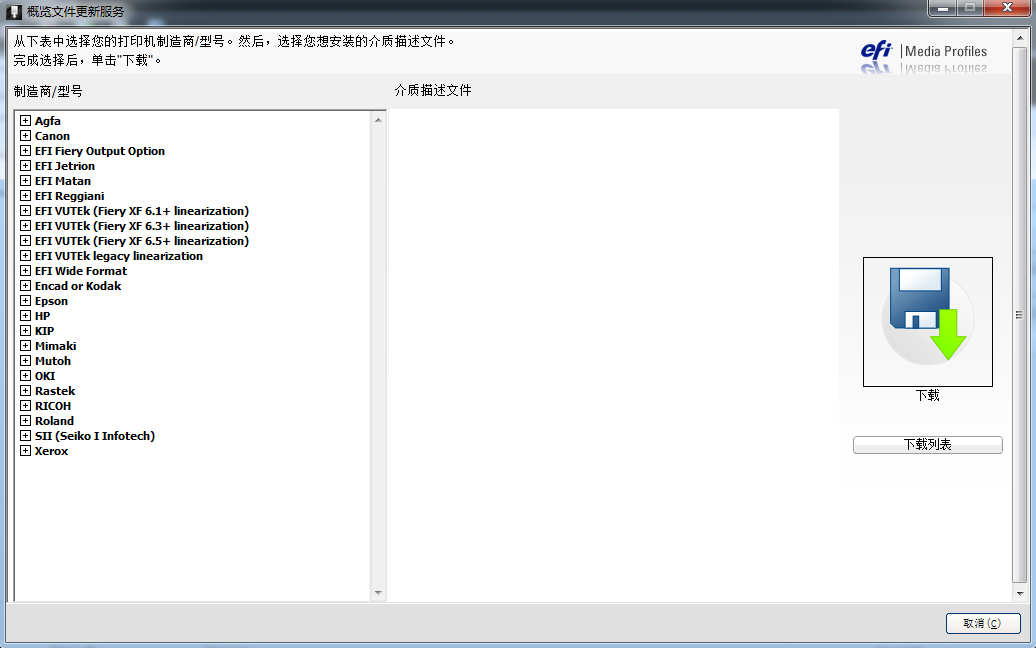Screen dimensions: 1036x648
Task: Click 下载 label under download icon
Action: pyautogui.click(x=928, y=395)
